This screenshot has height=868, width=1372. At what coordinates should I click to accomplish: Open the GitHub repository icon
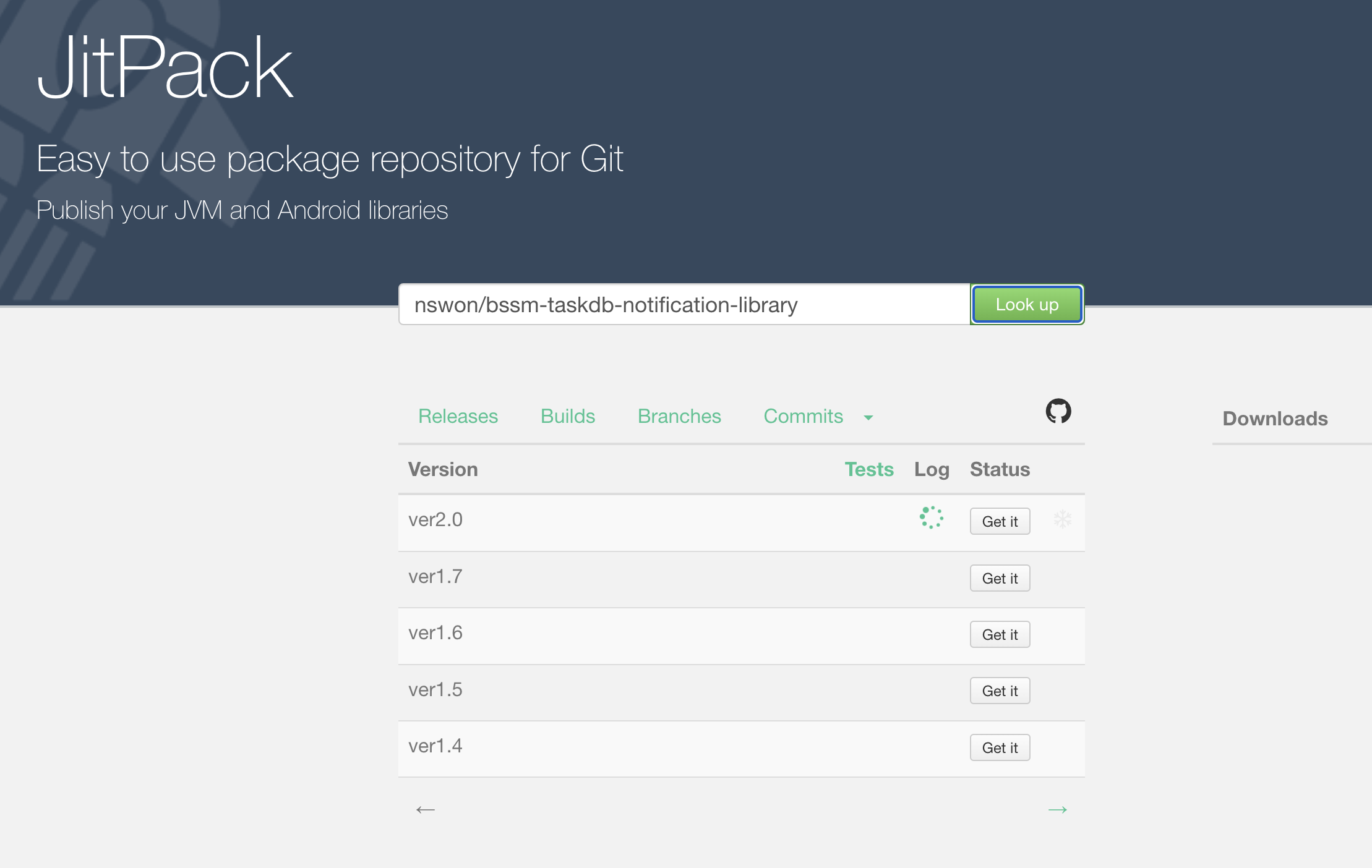(x=1058, y=411)
